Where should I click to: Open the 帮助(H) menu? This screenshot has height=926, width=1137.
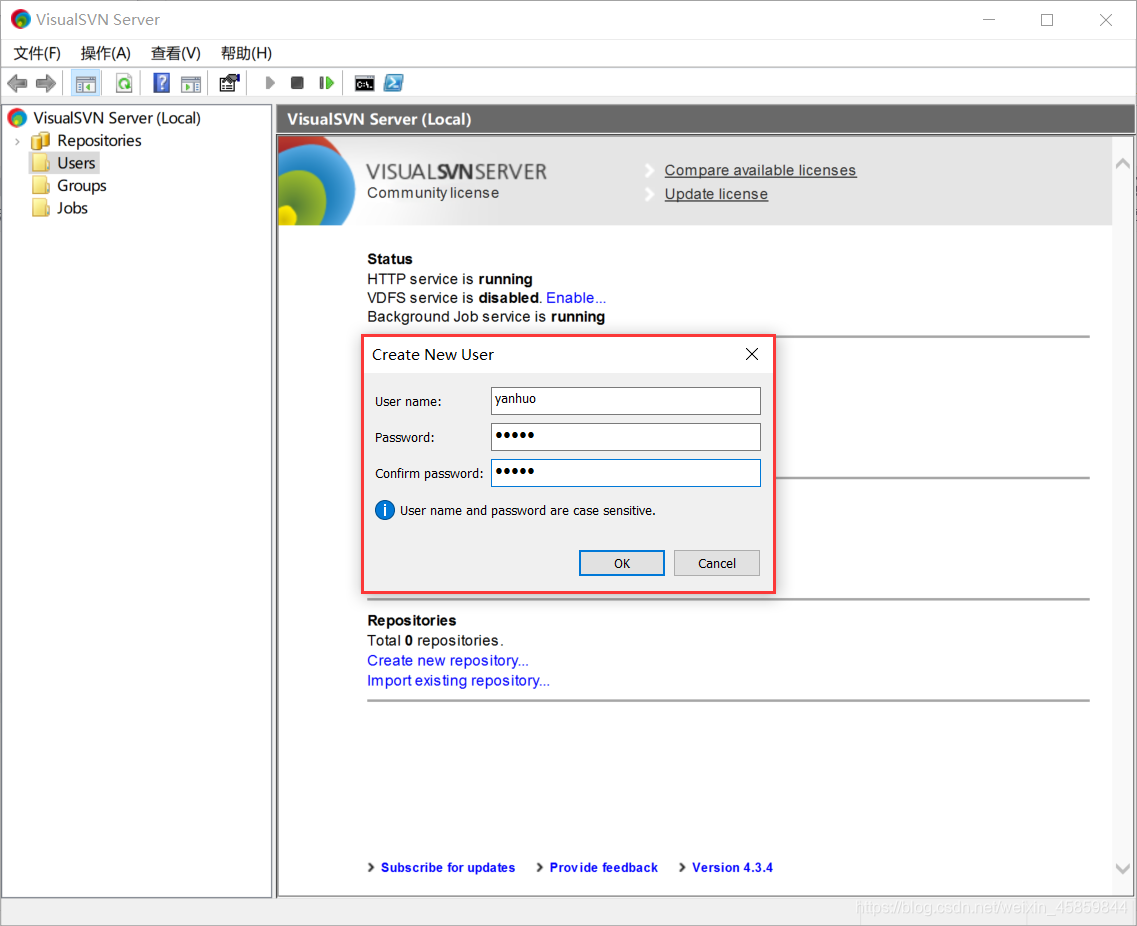point(247,53)
